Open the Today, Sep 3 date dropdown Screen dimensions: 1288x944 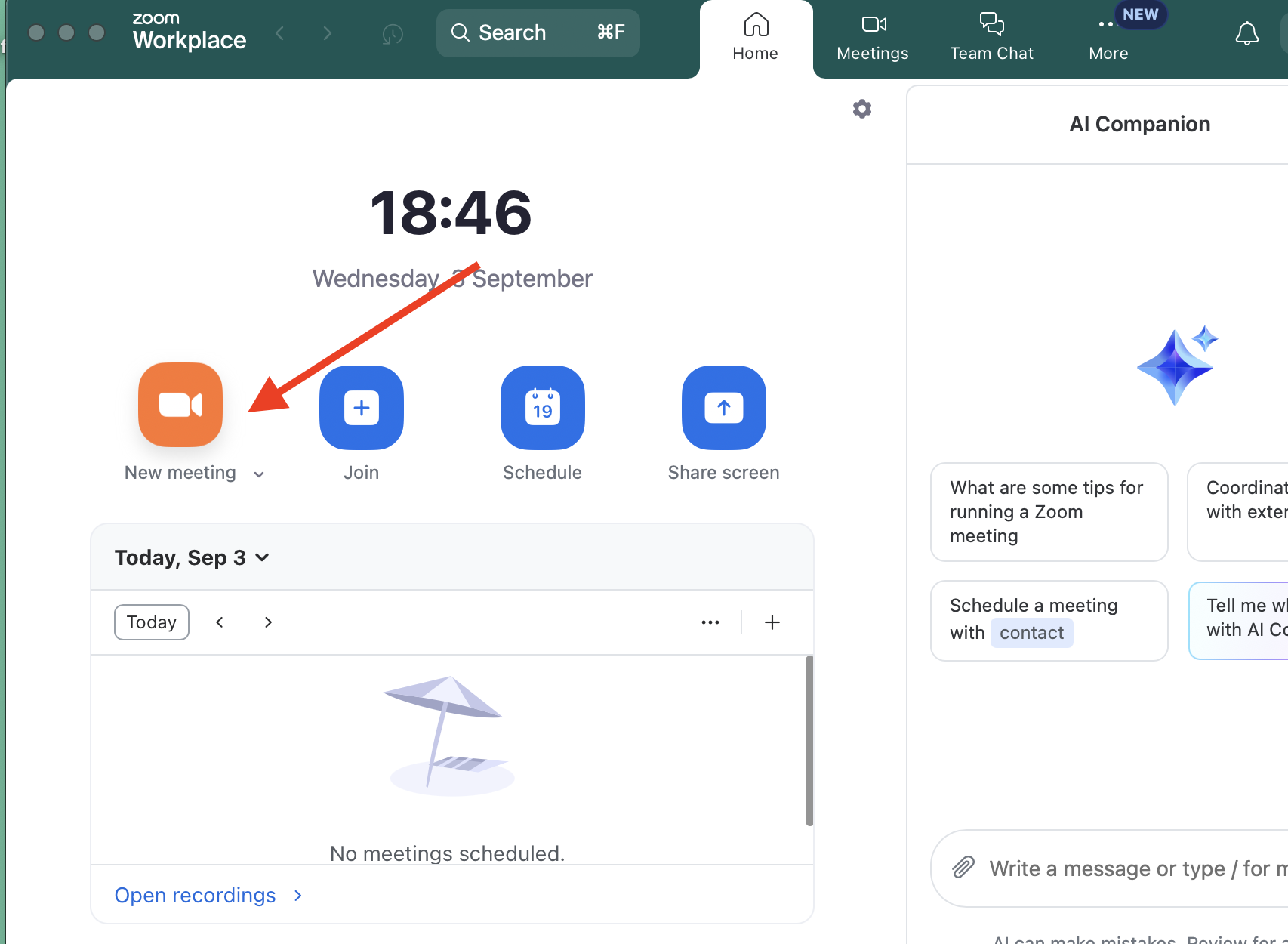point(192,557)
